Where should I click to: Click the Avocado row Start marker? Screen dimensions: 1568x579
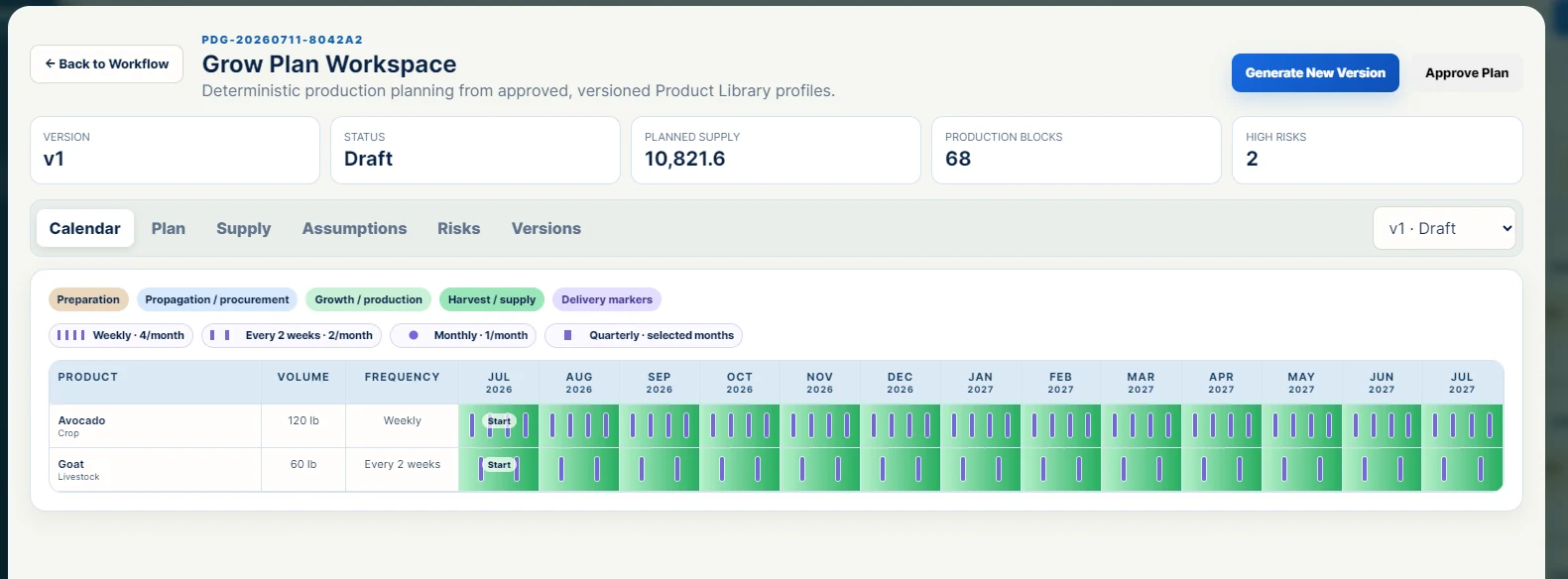(499, 421)
